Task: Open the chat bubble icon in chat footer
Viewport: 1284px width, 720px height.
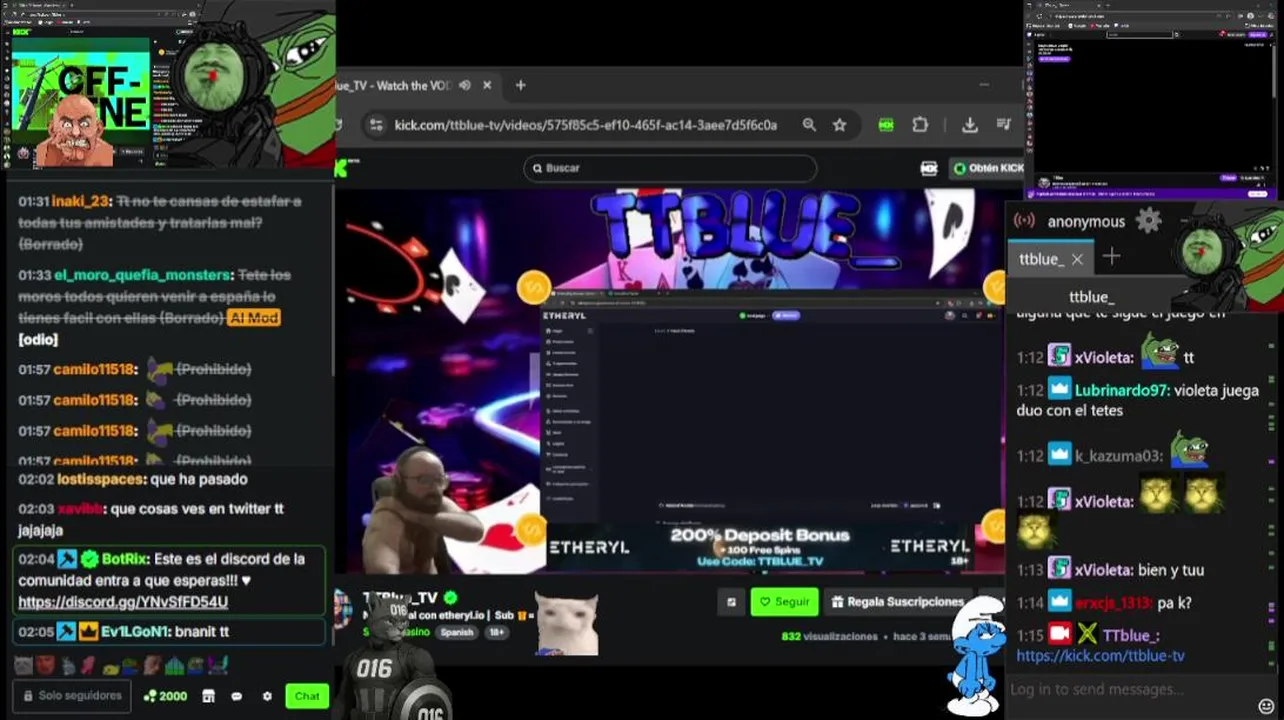Action: [x=237, y=696]
